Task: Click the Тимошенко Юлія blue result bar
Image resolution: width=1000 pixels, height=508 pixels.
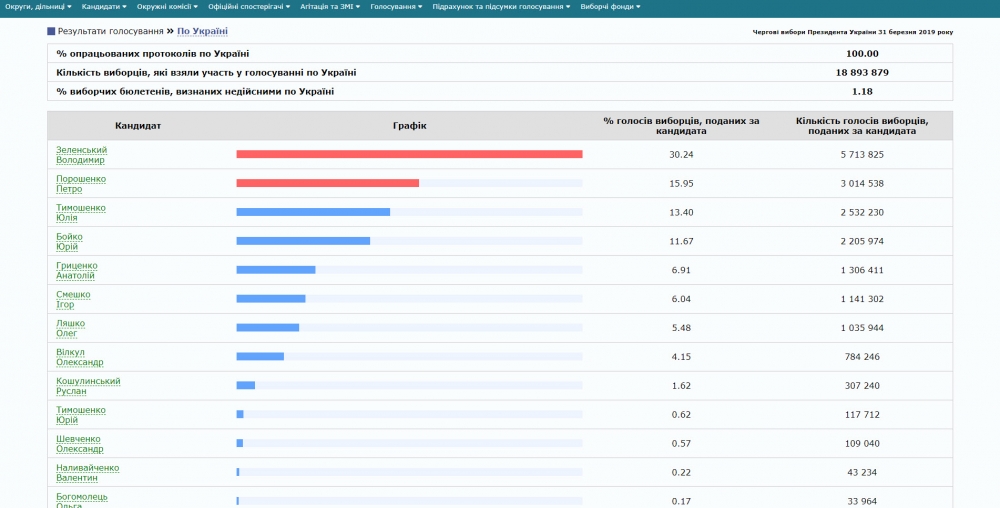Action: pyautogui.click(x=313, y=212)
